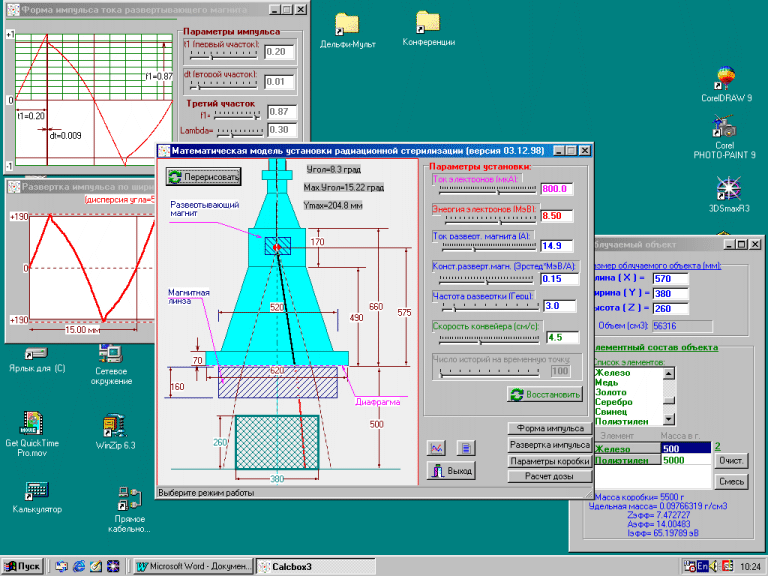Click the Восстановить restore button

coord(545,394)
